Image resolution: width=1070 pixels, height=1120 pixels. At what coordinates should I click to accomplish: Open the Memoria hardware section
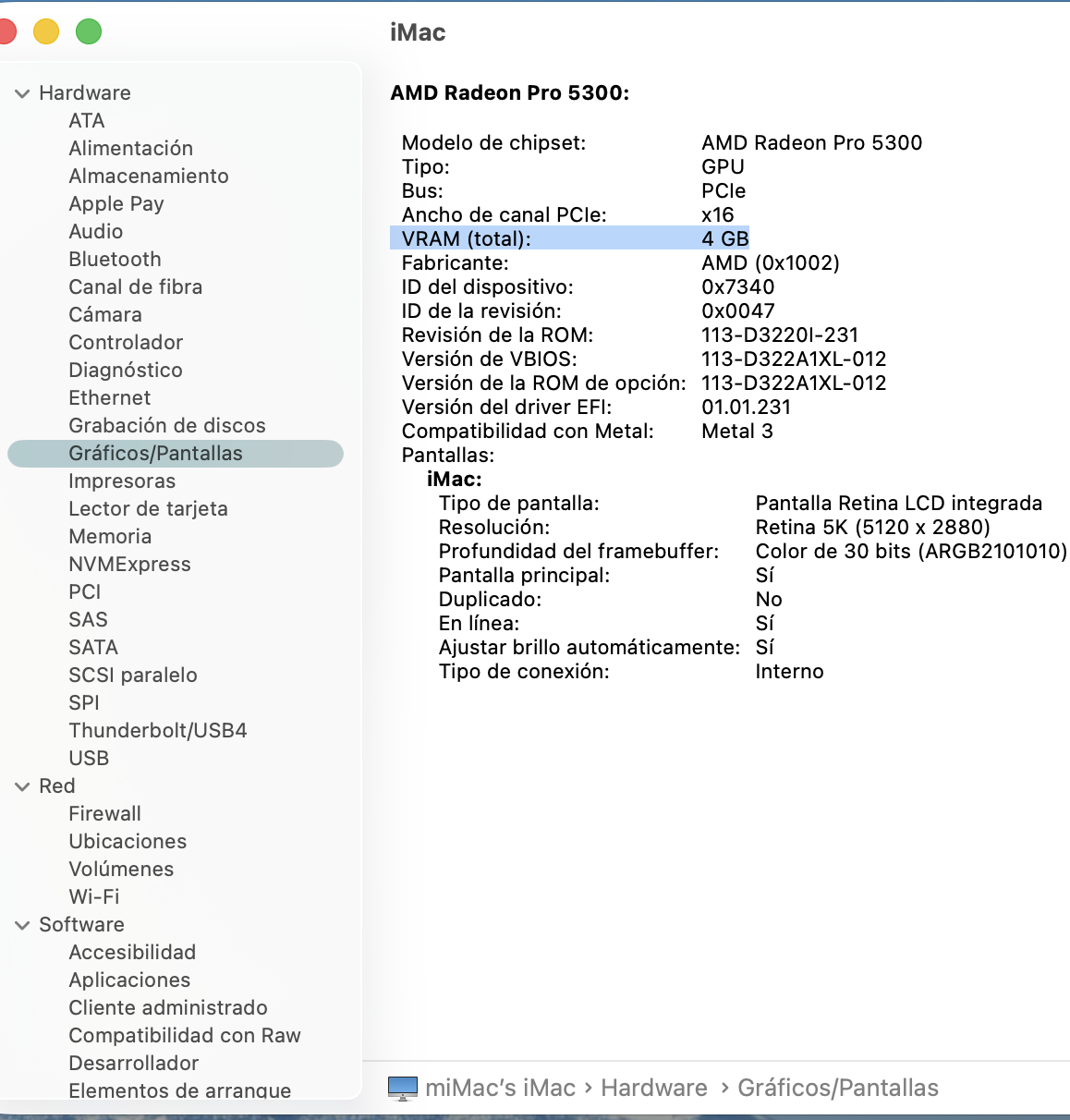109,537
